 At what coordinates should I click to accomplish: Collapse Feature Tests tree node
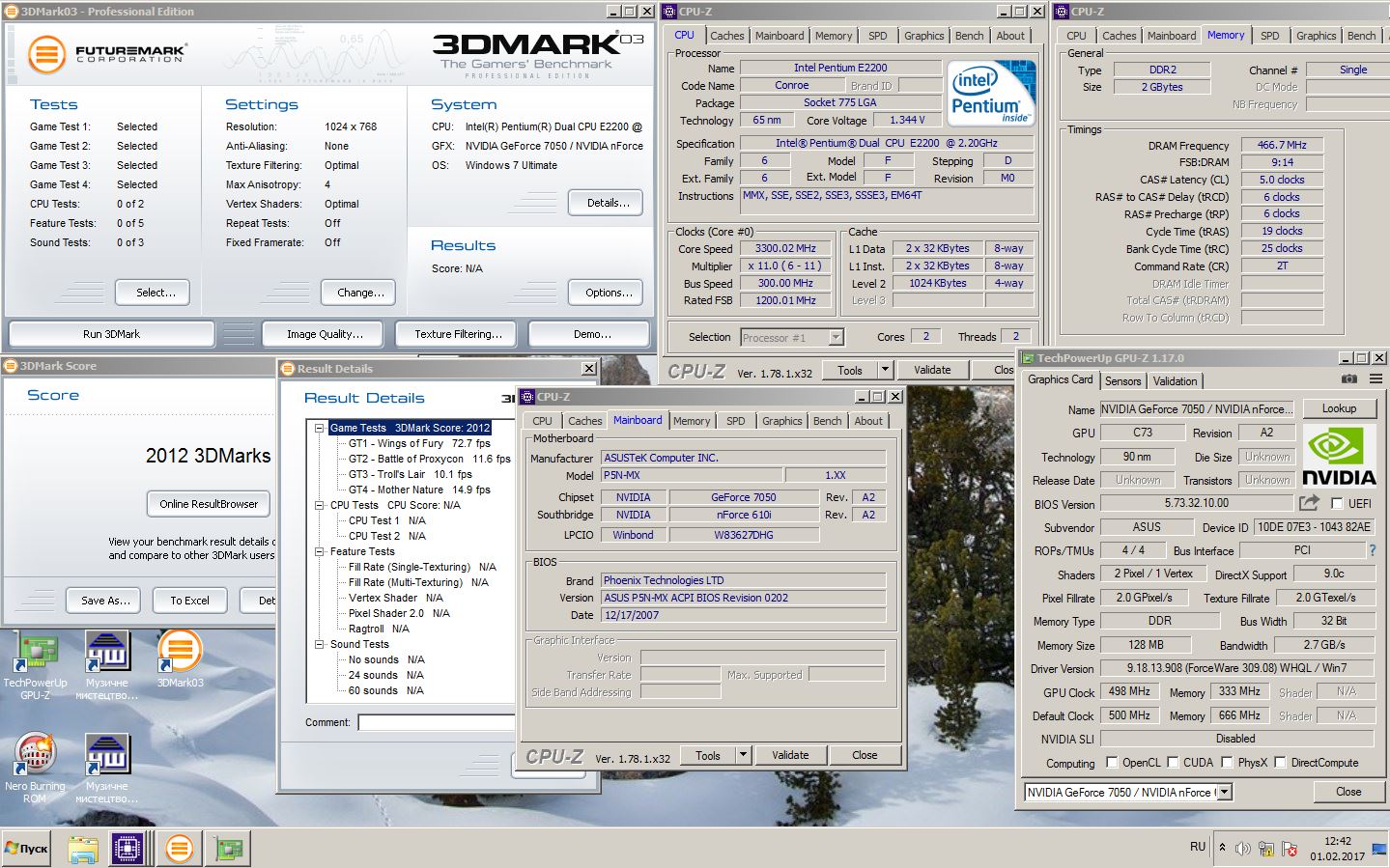319,551
